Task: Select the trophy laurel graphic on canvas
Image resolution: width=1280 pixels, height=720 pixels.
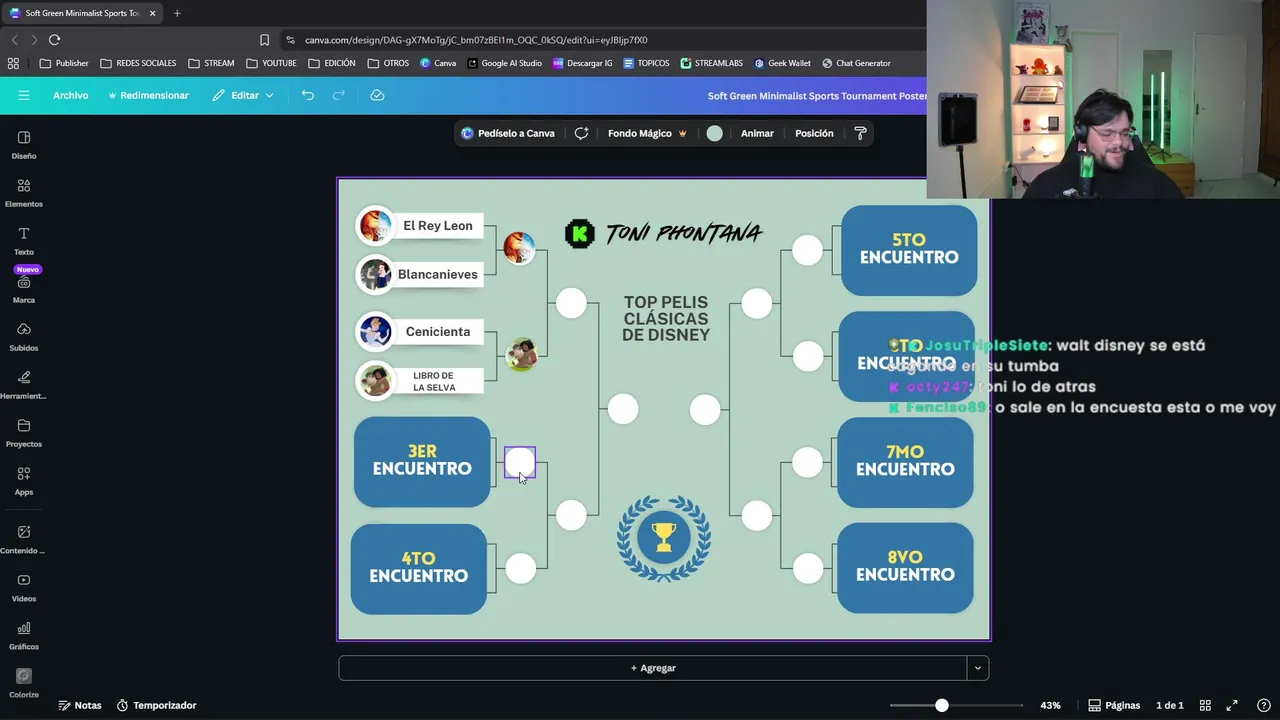Action: pos(664,538)
